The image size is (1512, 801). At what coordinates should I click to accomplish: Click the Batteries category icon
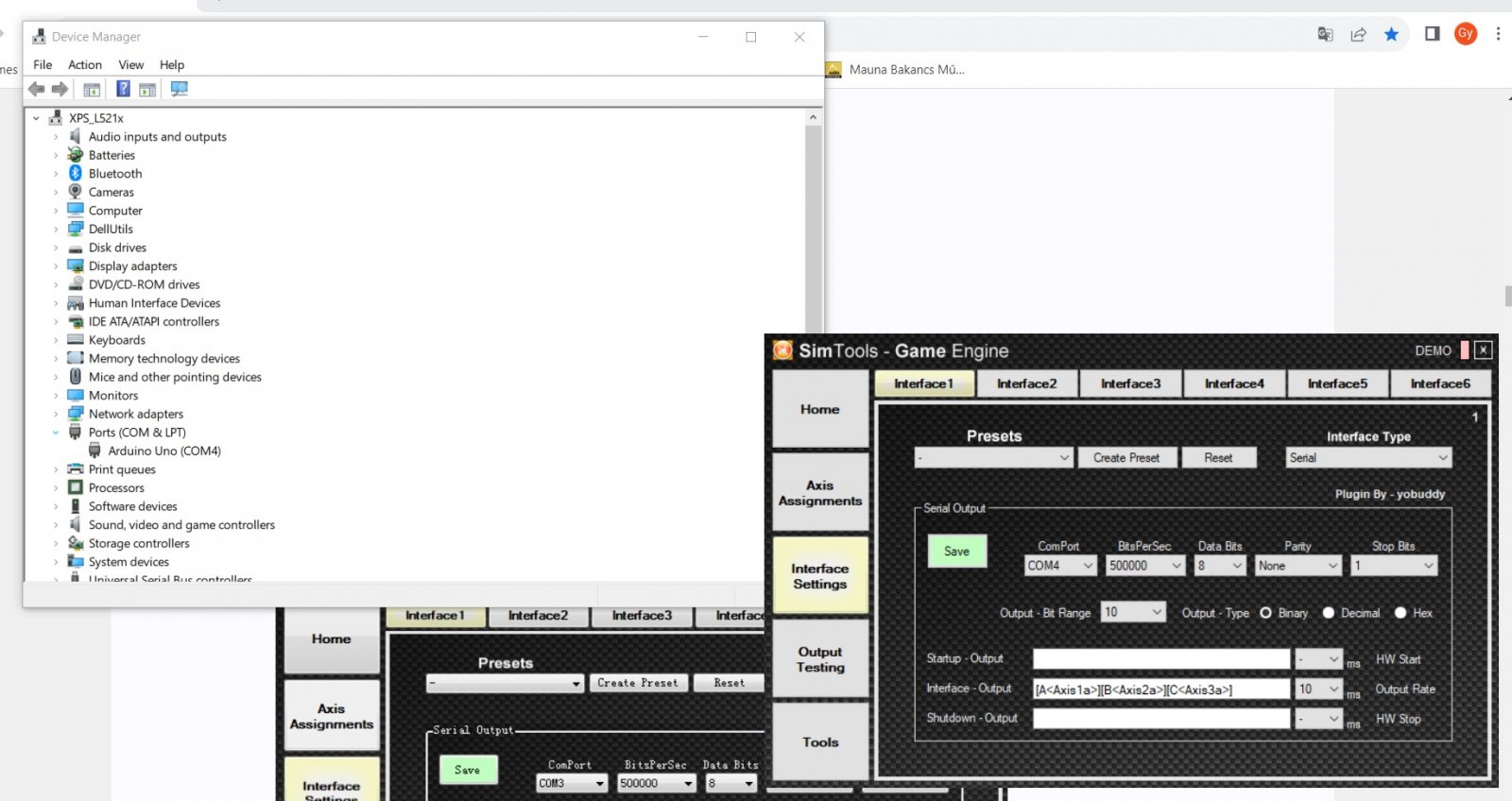coord(76,155)
